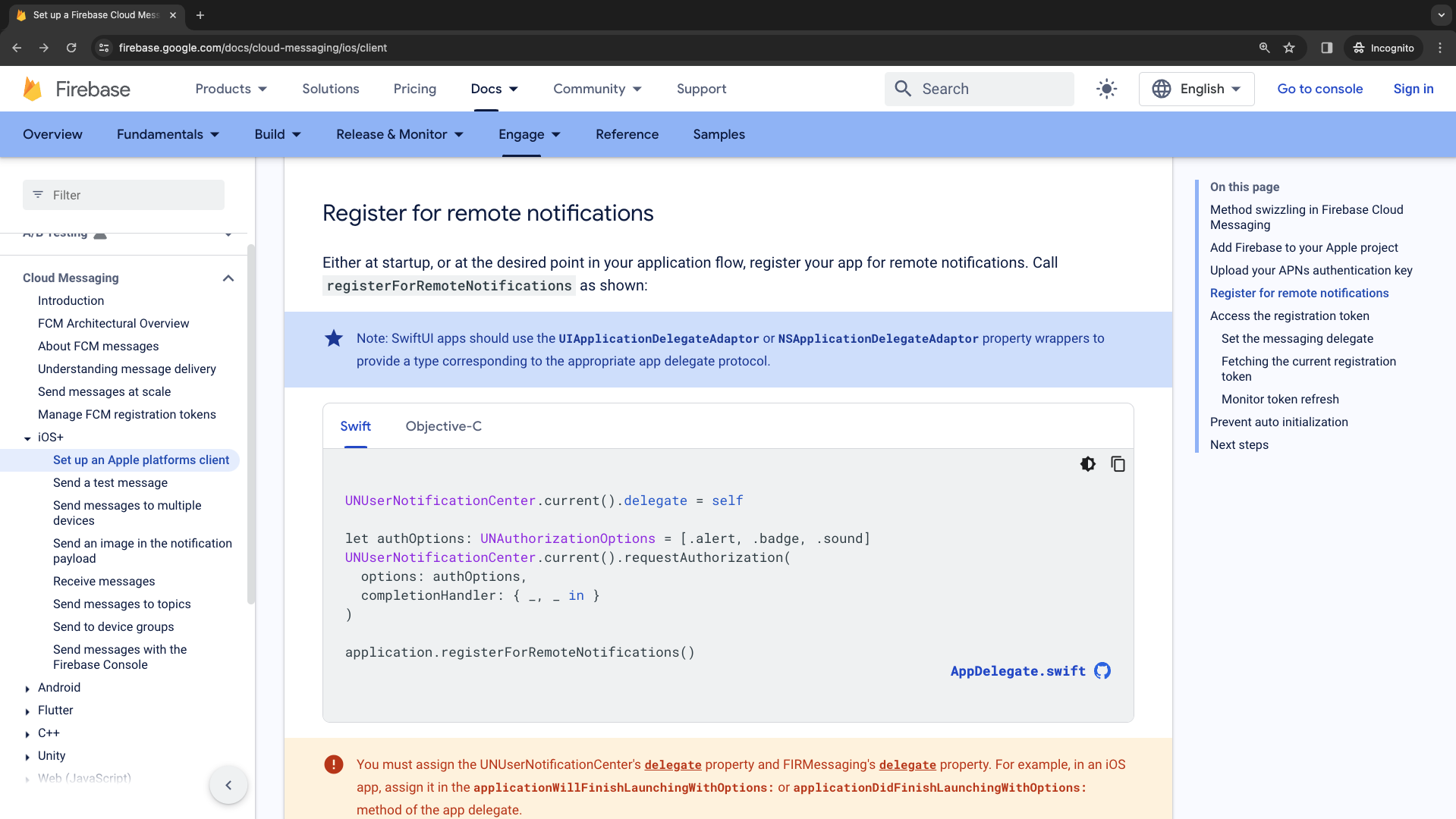Open the Introduction sidebar item

click(71, 301)
